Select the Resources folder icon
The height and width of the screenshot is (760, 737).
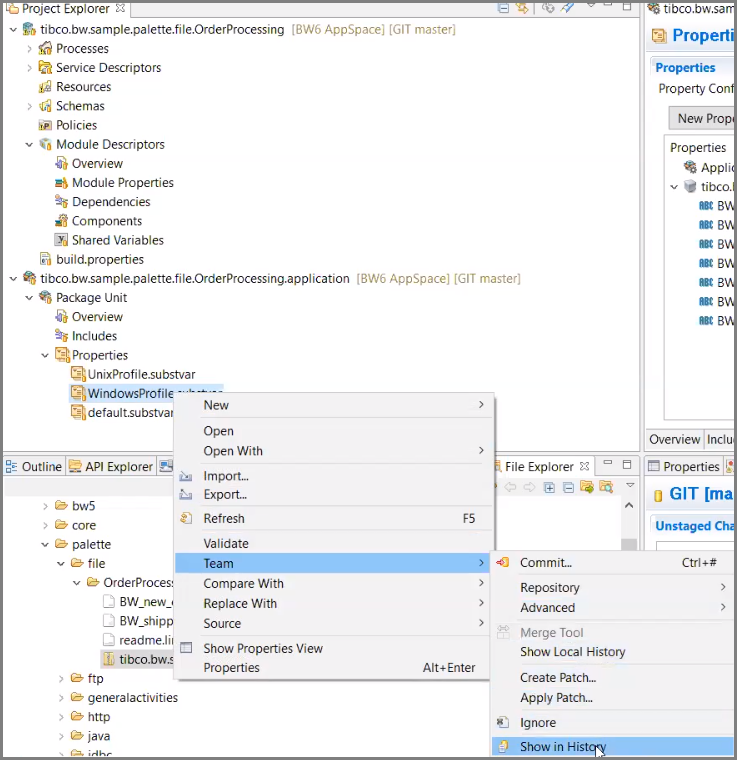pyautogui.click(x=45, y=87)
